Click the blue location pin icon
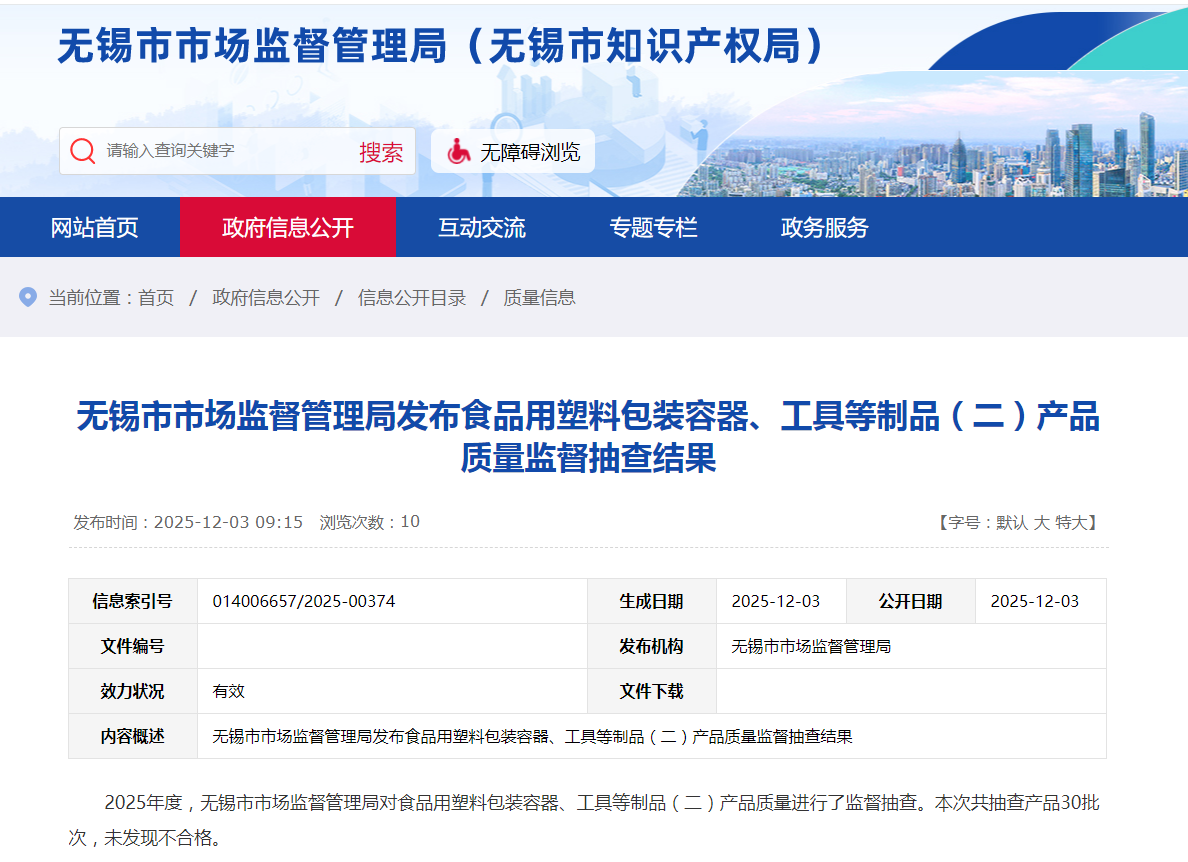The image size is (1188, 862). coord(28,297)
